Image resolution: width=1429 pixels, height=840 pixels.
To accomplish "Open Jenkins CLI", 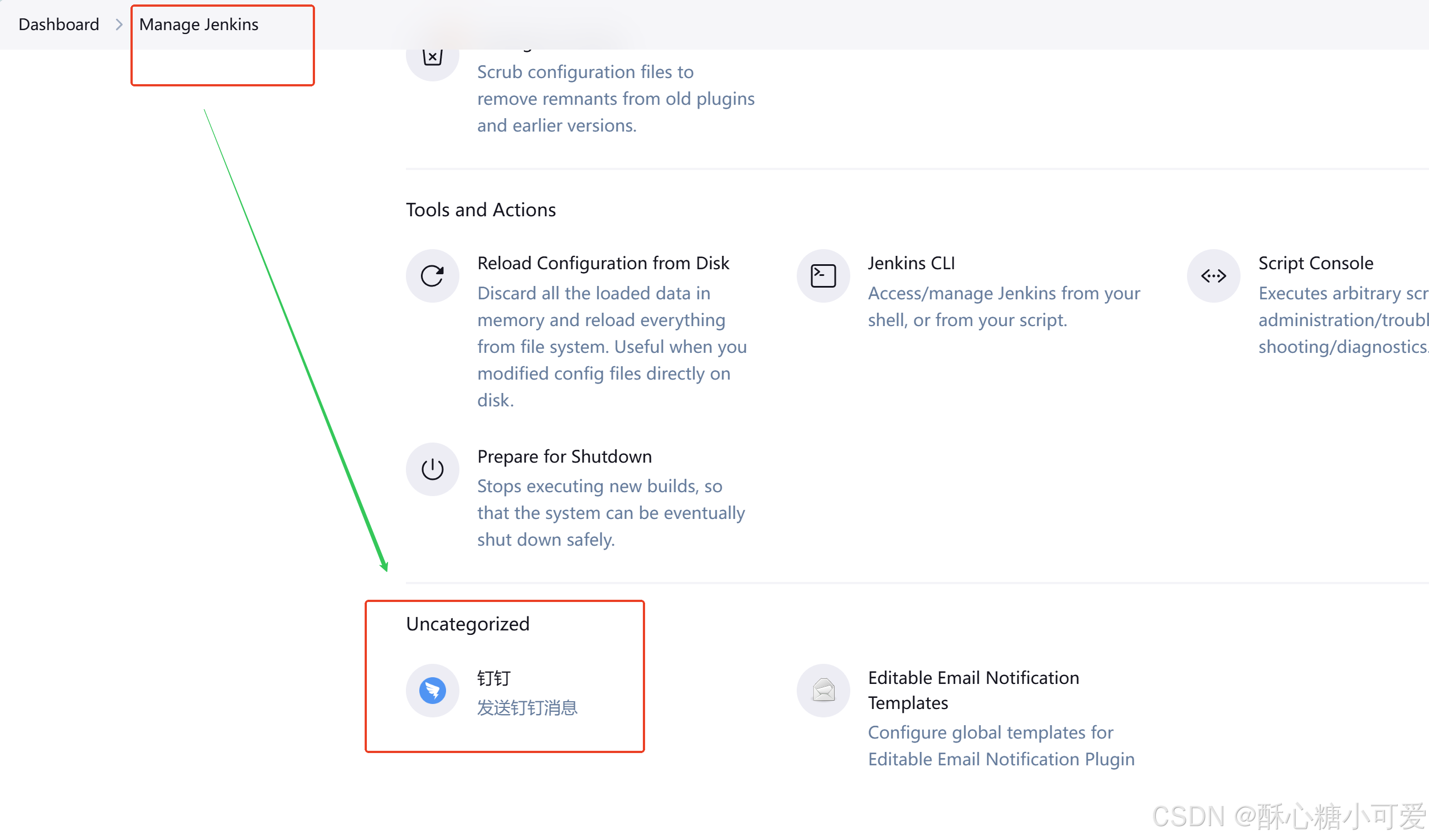I will click(x=911, y=263).
